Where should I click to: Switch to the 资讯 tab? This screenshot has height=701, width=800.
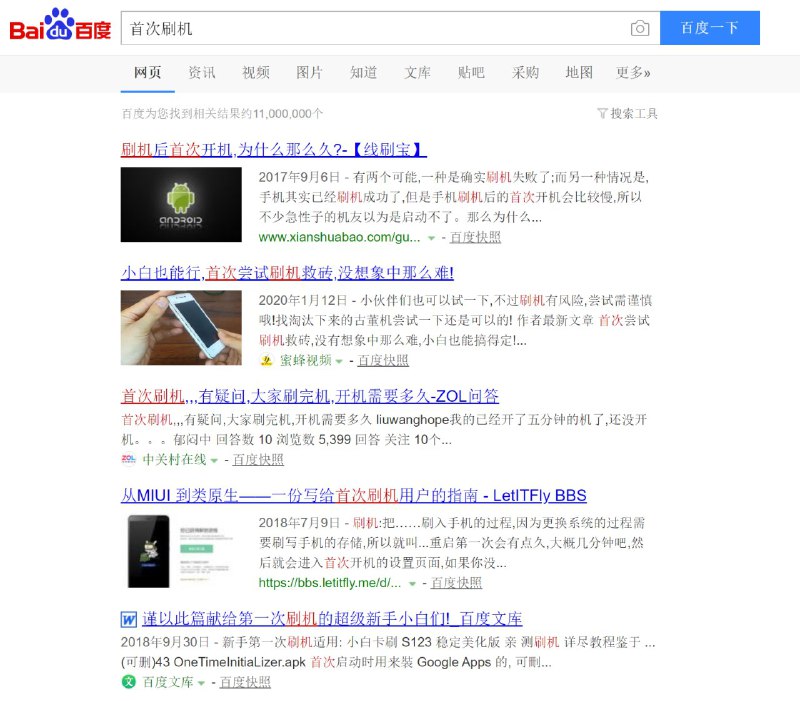(x=202, y=72)
